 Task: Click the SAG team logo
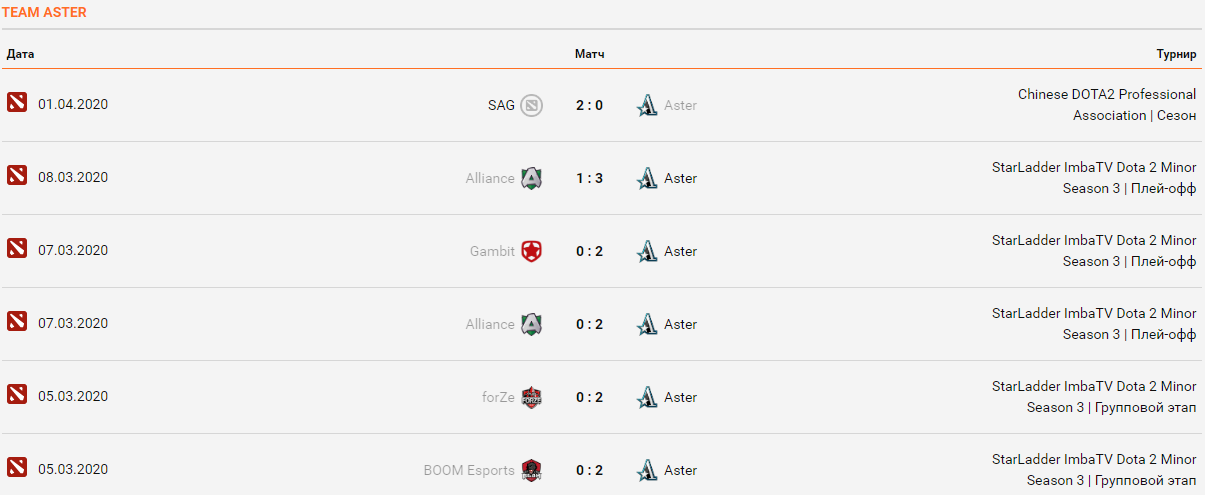pyautogui.click(x=531, y=105)
